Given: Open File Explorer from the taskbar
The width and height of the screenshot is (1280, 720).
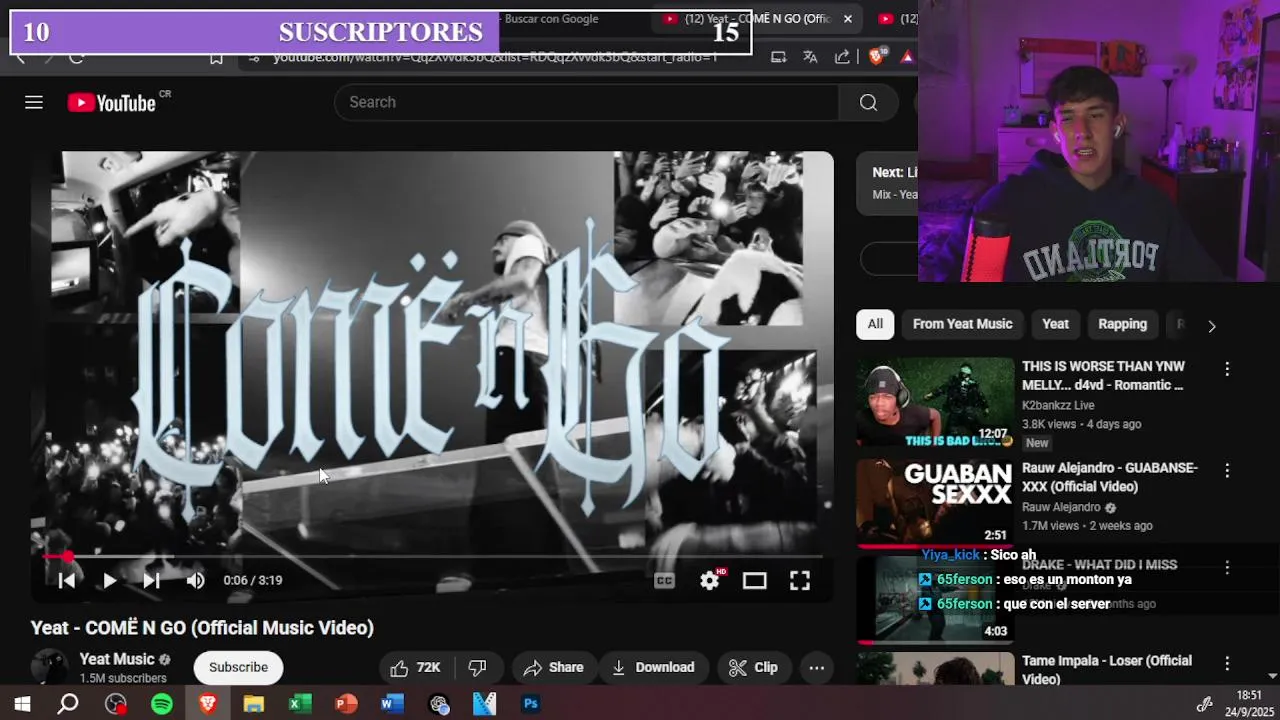Looking at the screenshot, I should (254, 704).
